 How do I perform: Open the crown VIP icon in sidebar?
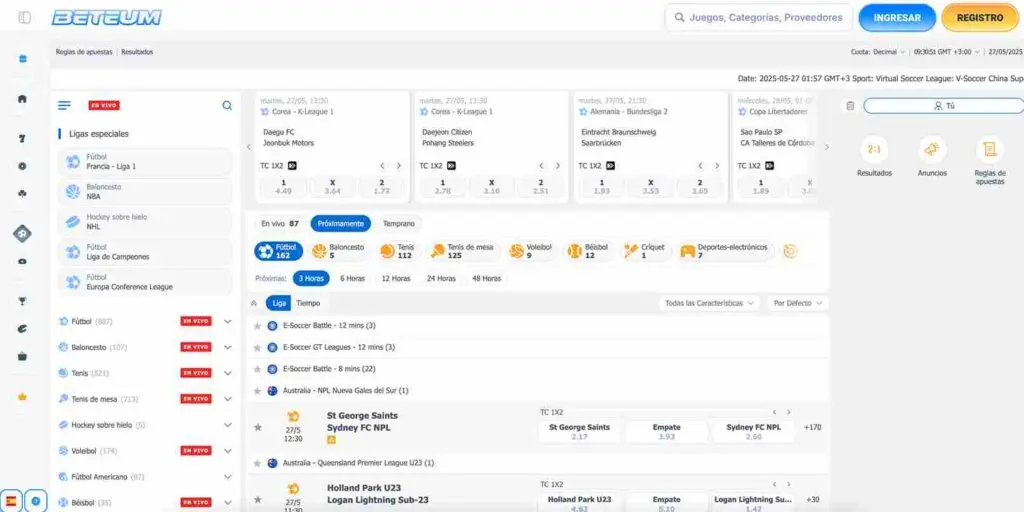pyautogui.click(x=22, y=397)
